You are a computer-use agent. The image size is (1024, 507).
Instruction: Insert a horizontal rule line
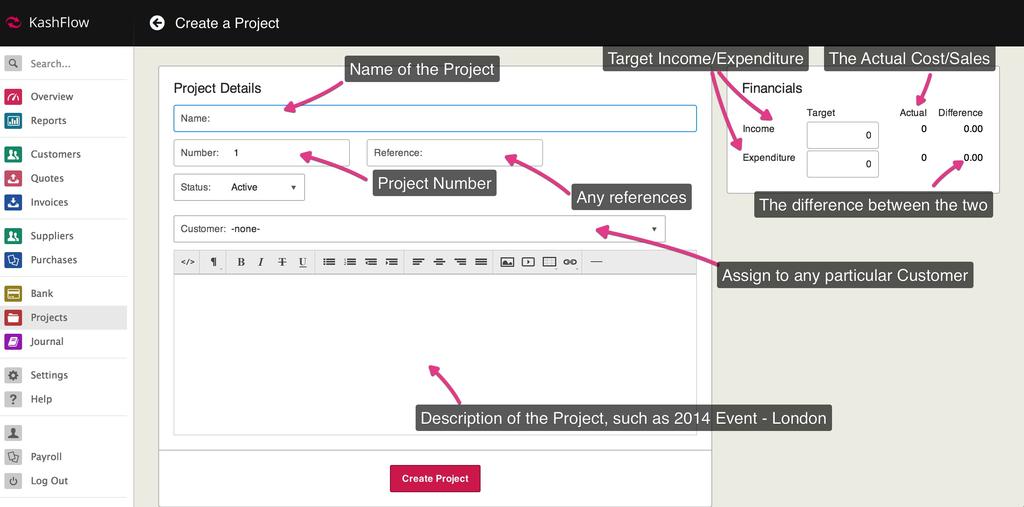pyautogui.click(x=597, y=262)
